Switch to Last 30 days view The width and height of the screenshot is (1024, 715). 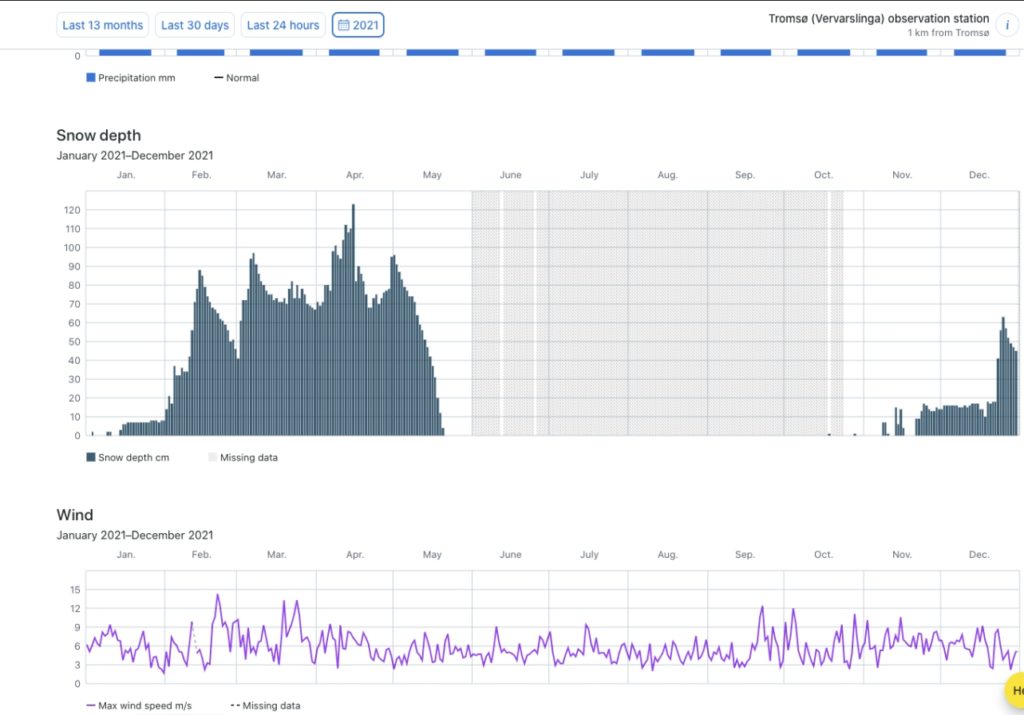click(194, 25)
